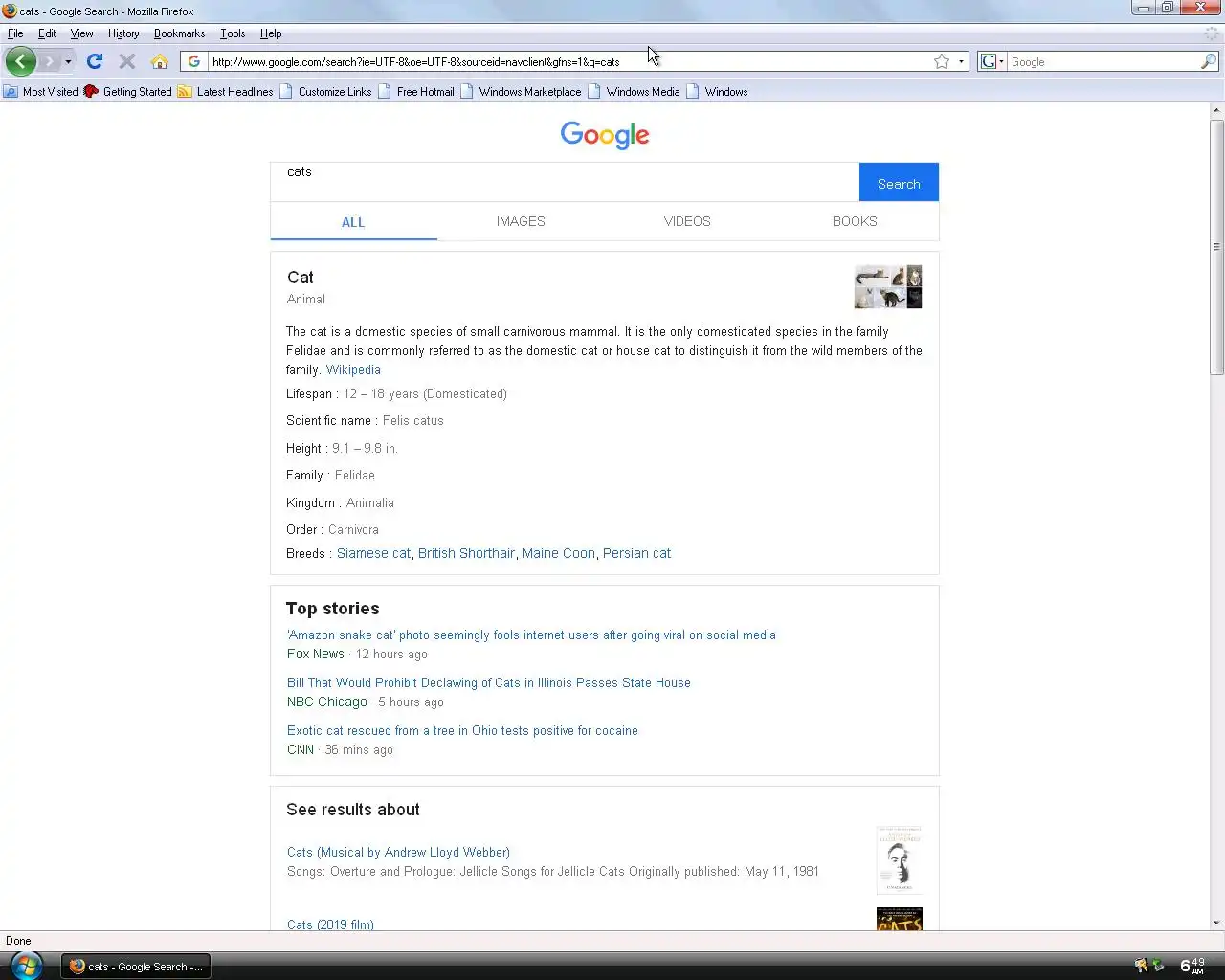1225x980 pixels.
Task: Open the address bar URL history dropdown
Action: point(961,61)
